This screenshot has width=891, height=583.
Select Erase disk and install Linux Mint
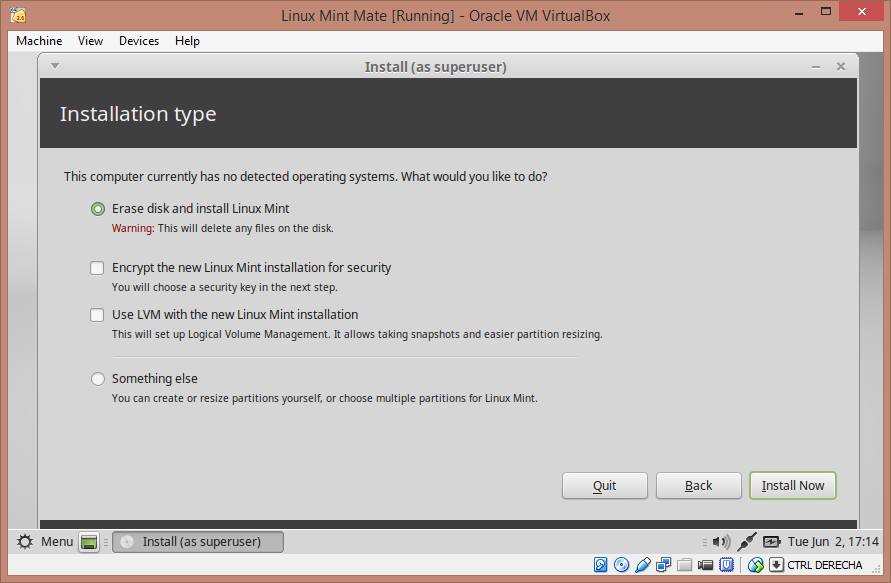coord(98,209)
